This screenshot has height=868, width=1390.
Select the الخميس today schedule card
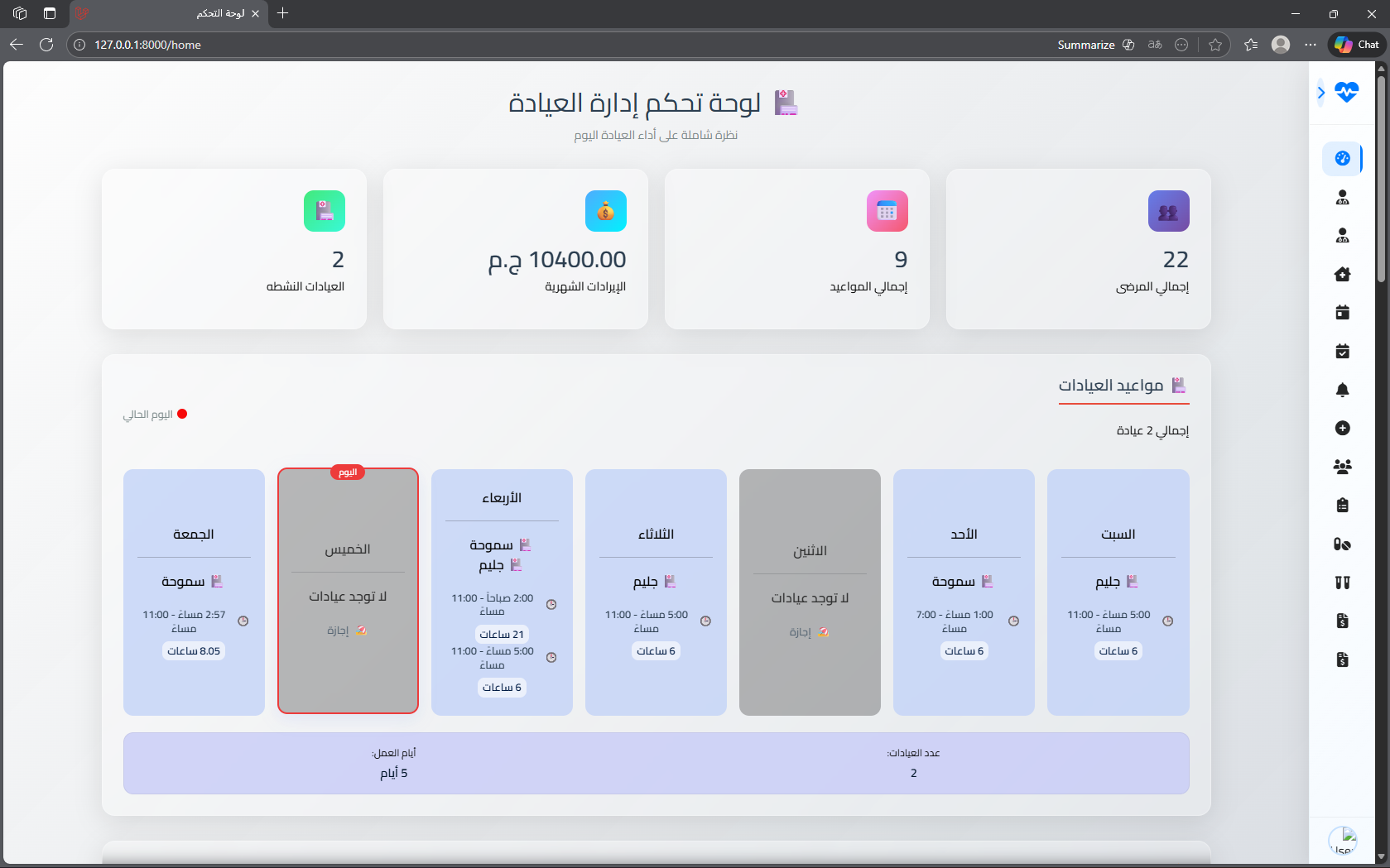coord(348,591)
